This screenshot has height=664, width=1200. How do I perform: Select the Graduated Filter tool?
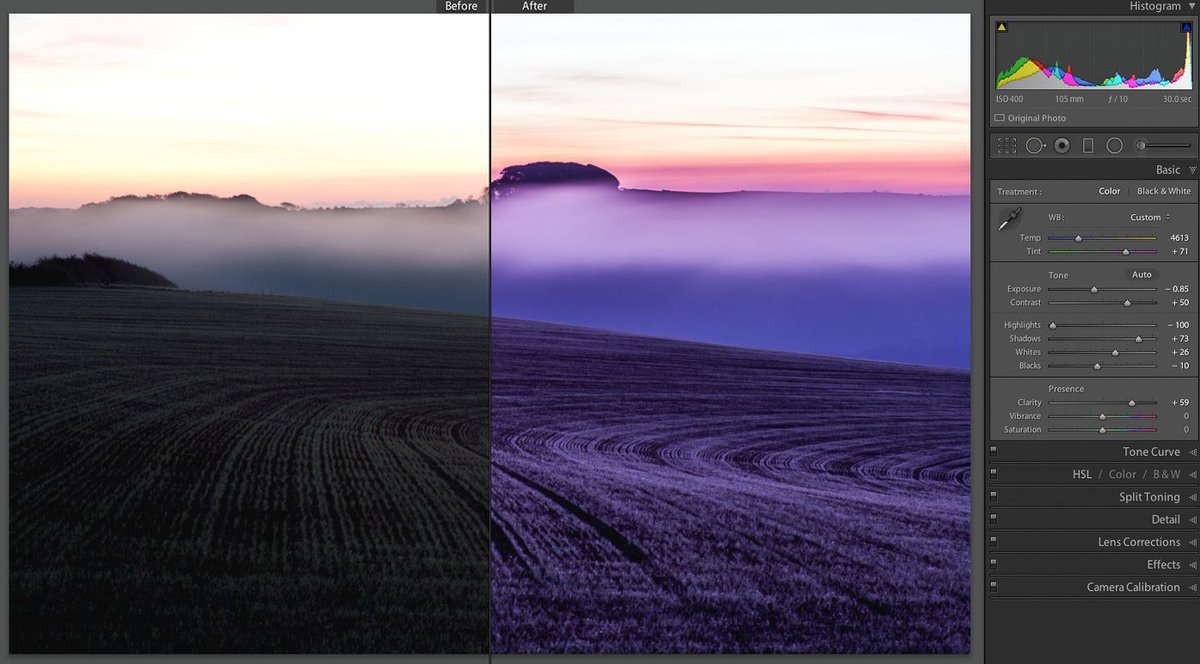[1088, 146]
